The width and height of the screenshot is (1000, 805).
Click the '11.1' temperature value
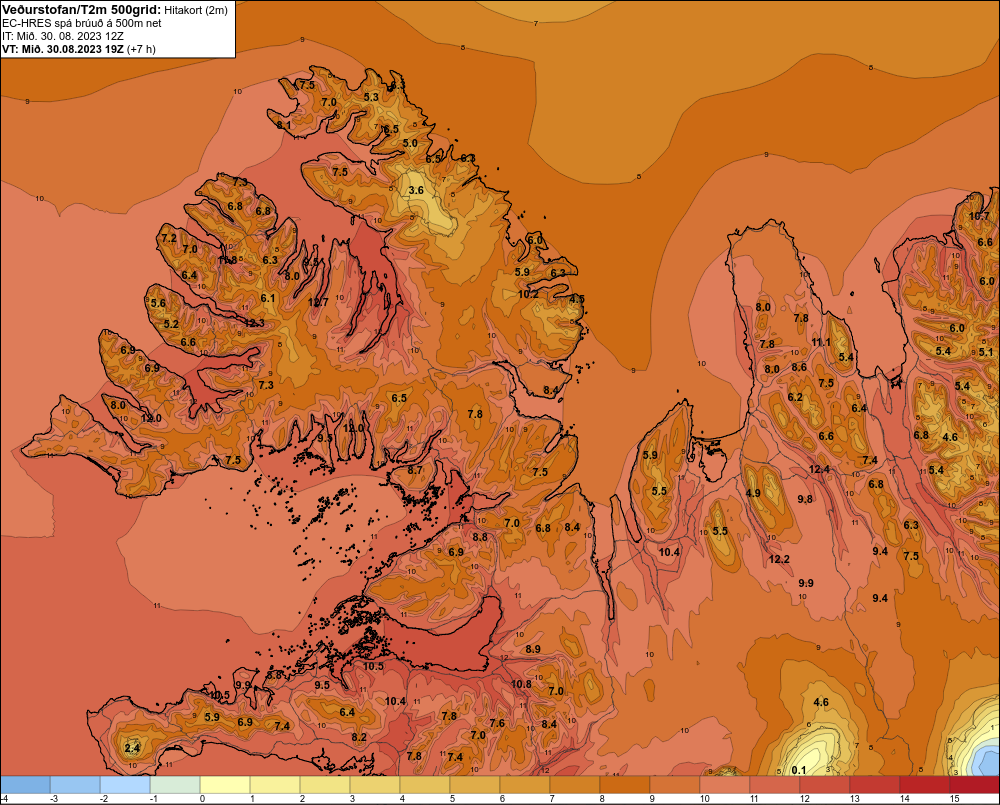[821, 343]
